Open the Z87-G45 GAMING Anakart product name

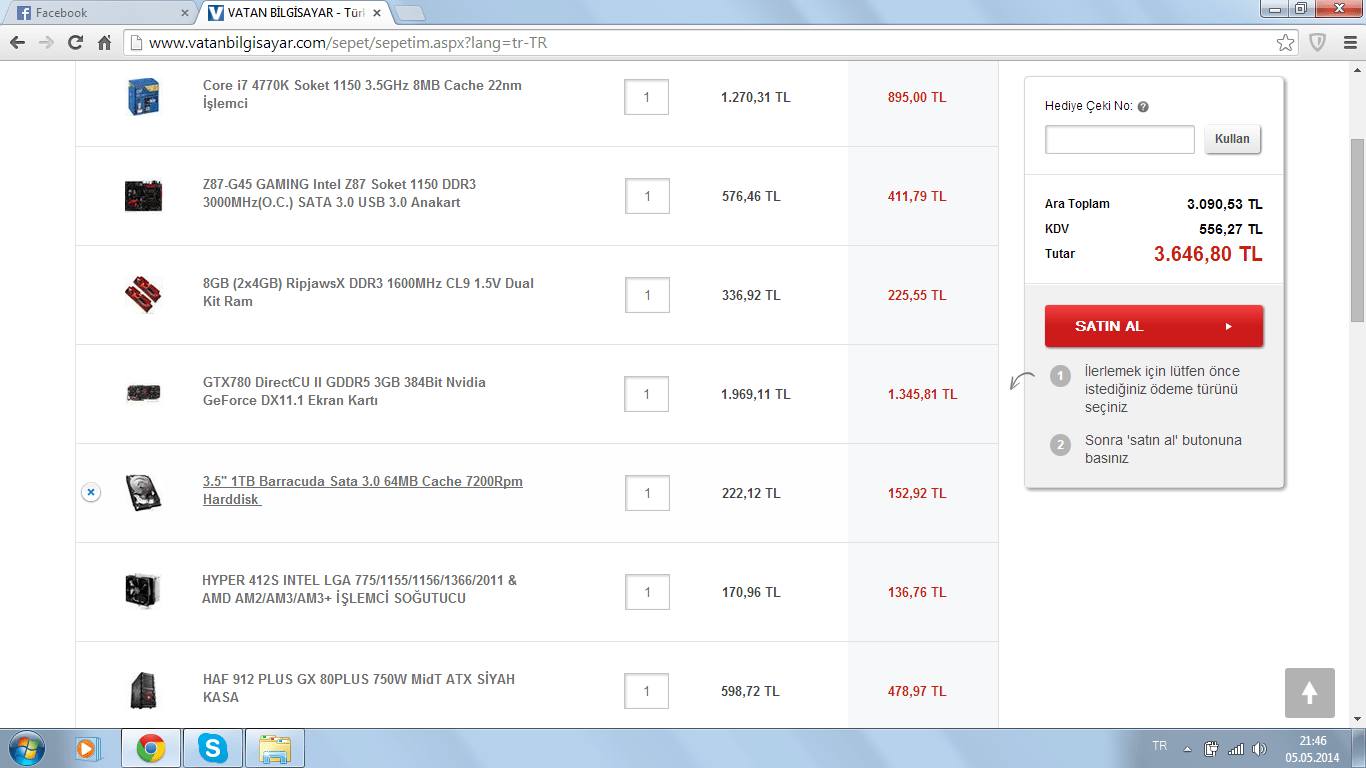pos(340,193)
